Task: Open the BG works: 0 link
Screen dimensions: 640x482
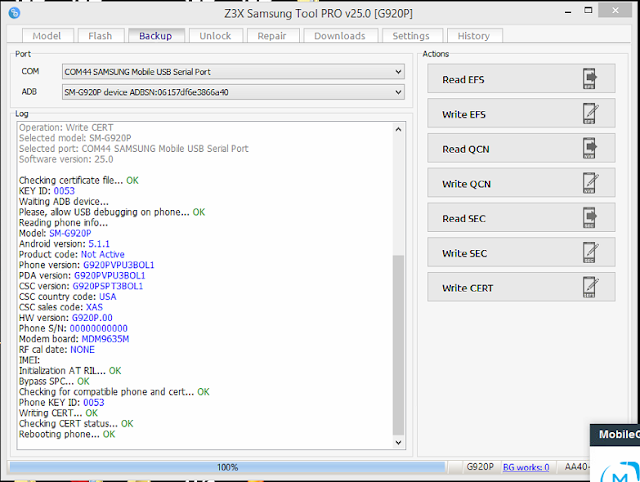Action: [x=526, y=467]
